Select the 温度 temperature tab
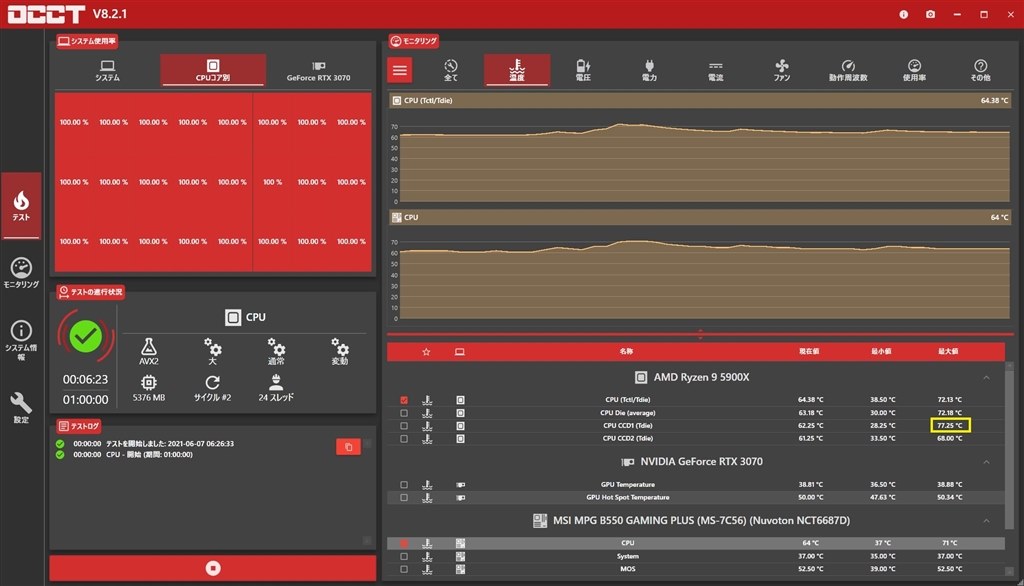The height and width of the screenshot is (586, 1024). pyautogui.click(x=517, y=71)
